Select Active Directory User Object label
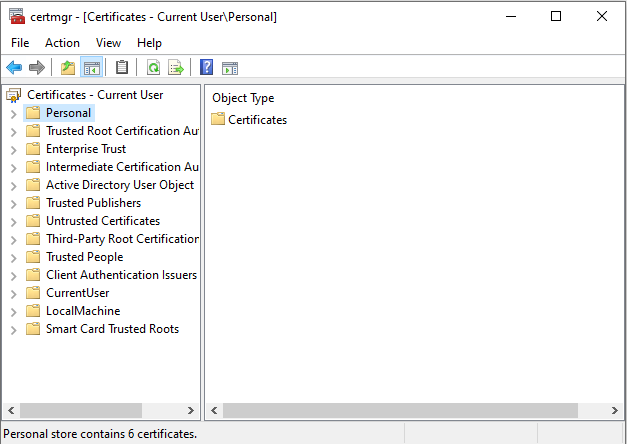Viewport: 627px width, 444px height. point(120,185)
